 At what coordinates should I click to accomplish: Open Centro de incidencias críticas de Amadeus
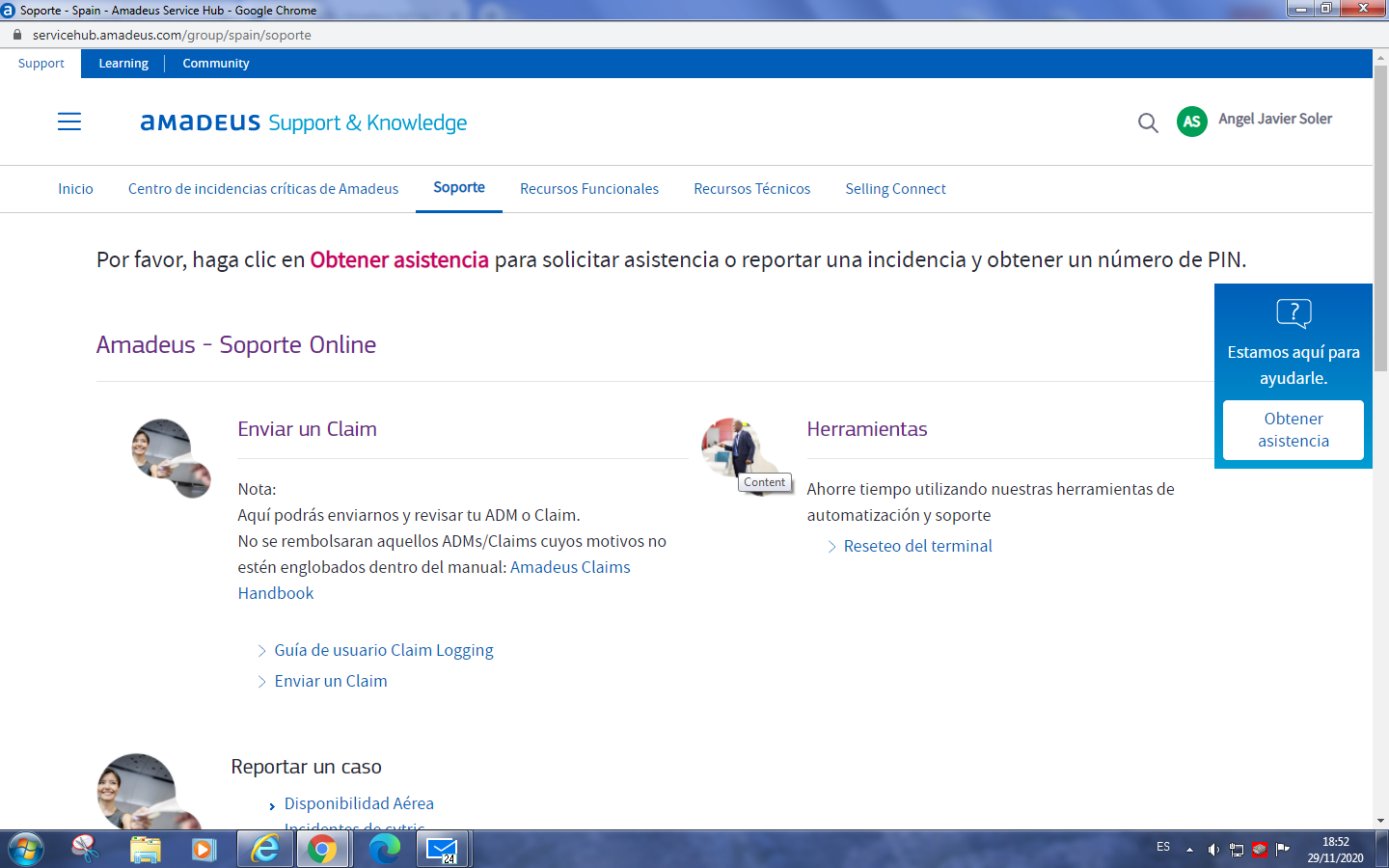(263, 189)
